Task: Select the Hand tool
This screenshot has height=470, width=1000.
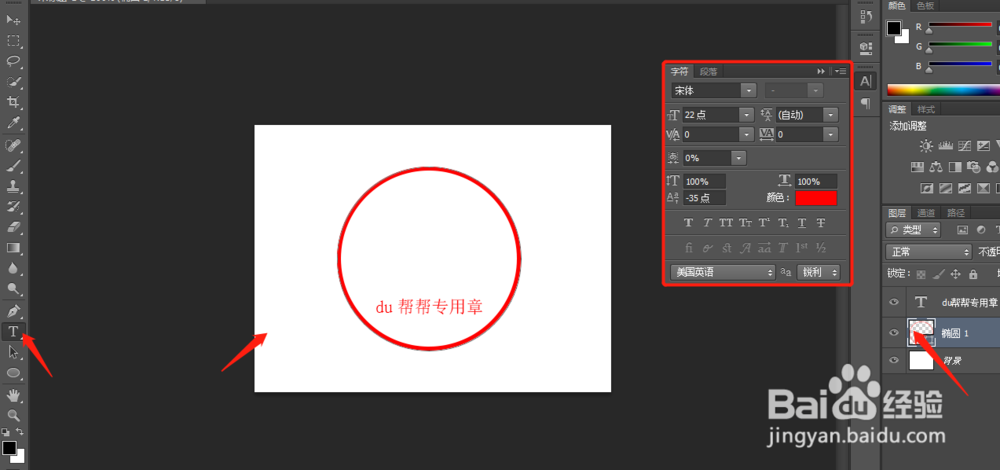Action: [13, 395]
